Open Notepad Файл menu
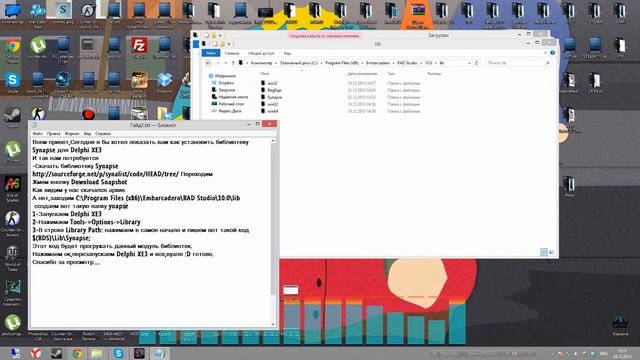The image size is (640, 360). [38, 133]
